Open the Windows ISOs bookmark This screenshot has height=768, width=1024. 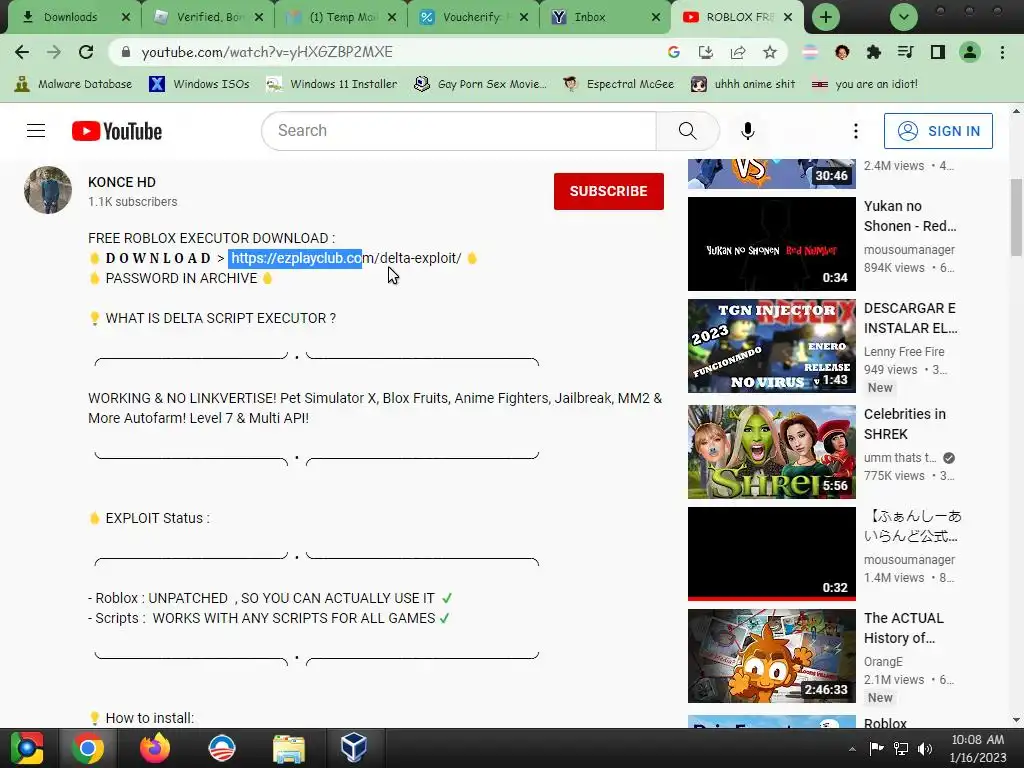click(199, 84)
